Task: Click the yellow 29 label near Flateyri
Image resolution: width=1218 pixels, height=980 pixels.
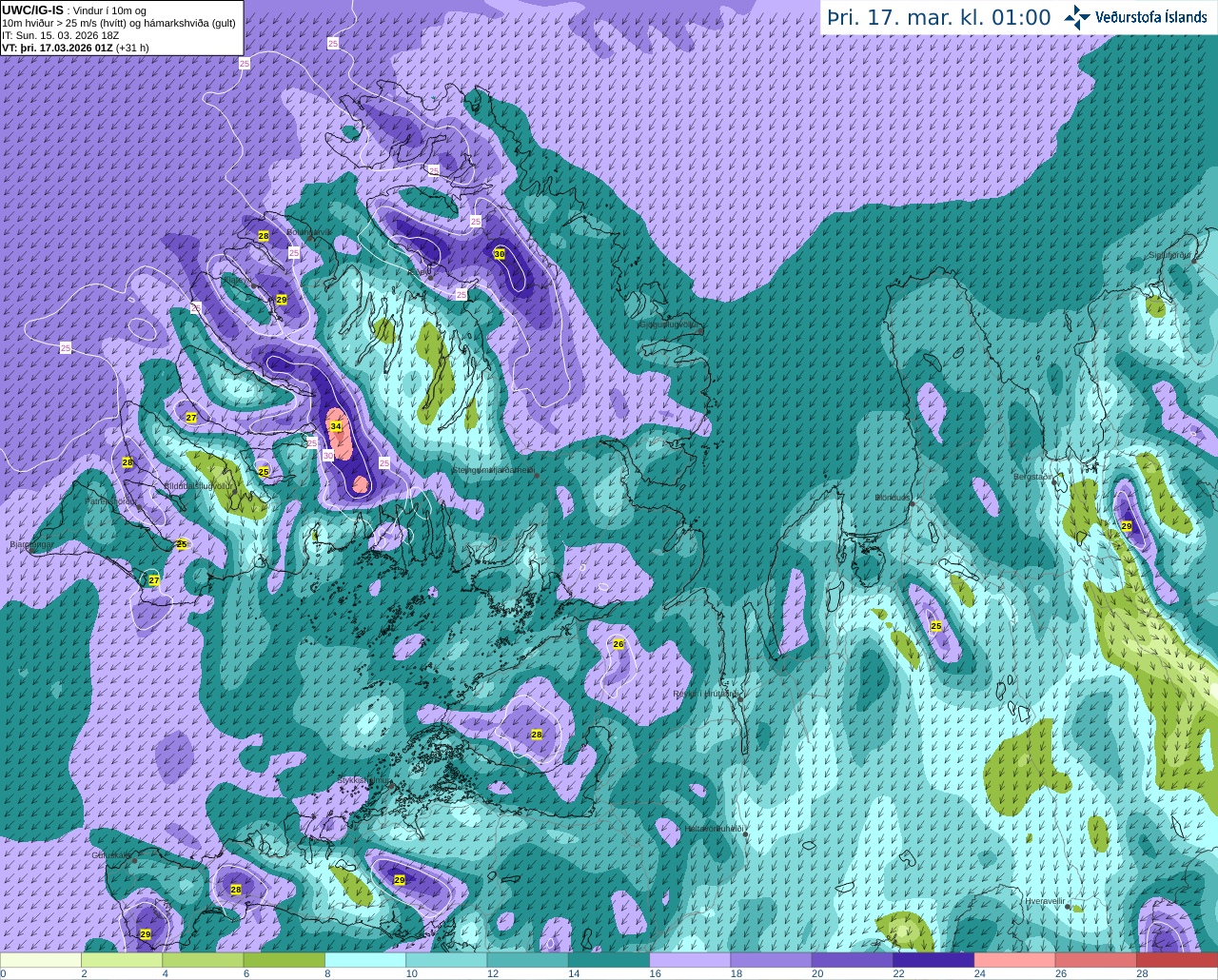Action: (x=282, y=300)
